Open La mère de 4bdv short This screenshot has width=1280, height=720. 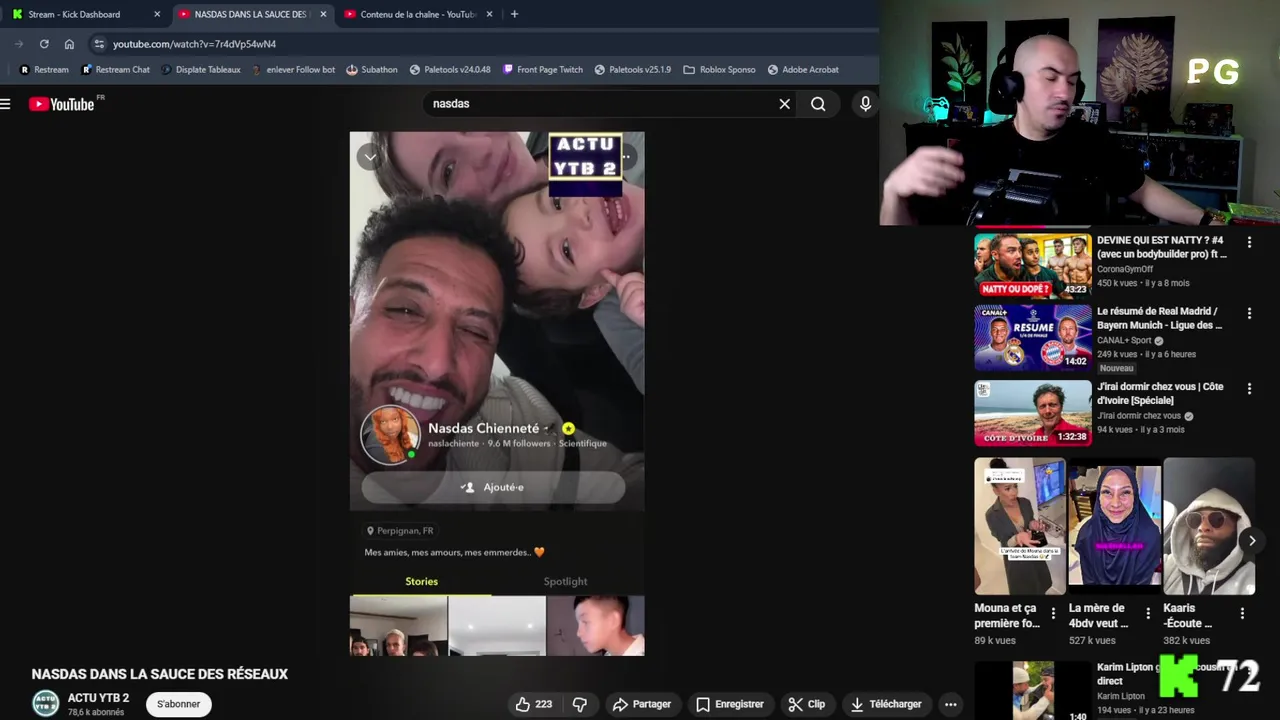tap(1115, 527)
